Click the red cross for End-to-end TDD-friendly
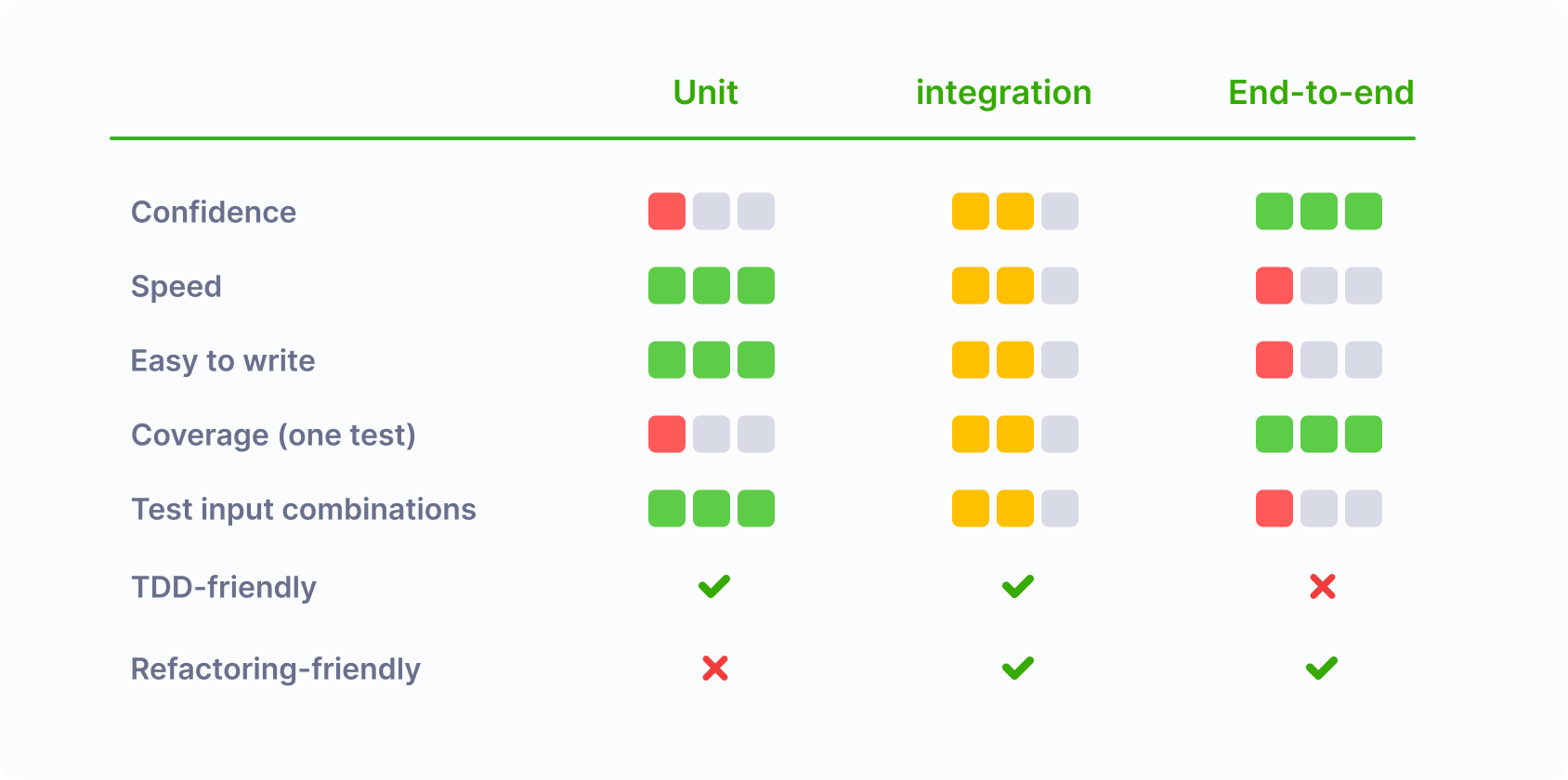Viewport: 1568px width, 780px height. tap(1322, 586)
